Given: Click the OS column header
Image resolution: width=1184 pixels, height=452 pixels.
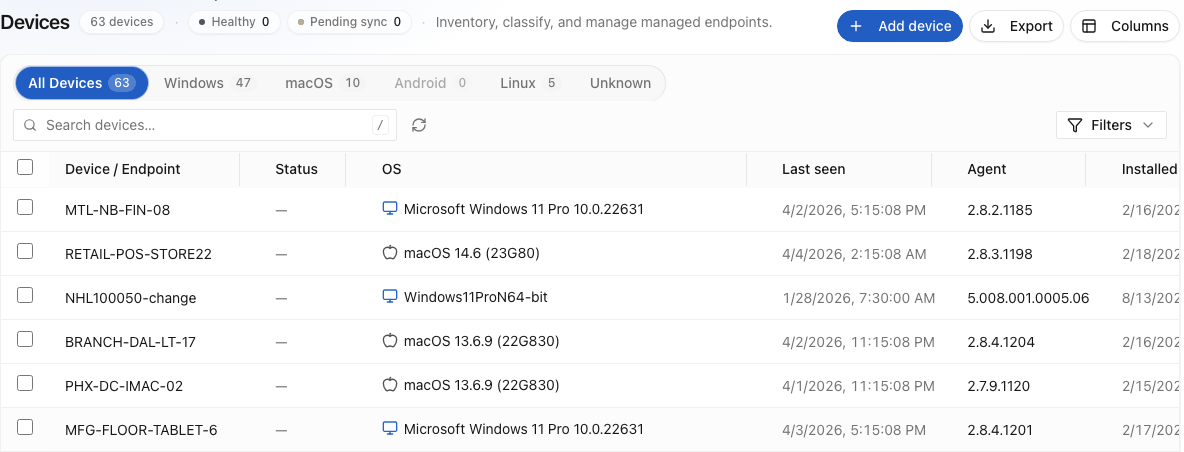Looking at the screenshot, I should pyautogui.click(x=391, y=169).
